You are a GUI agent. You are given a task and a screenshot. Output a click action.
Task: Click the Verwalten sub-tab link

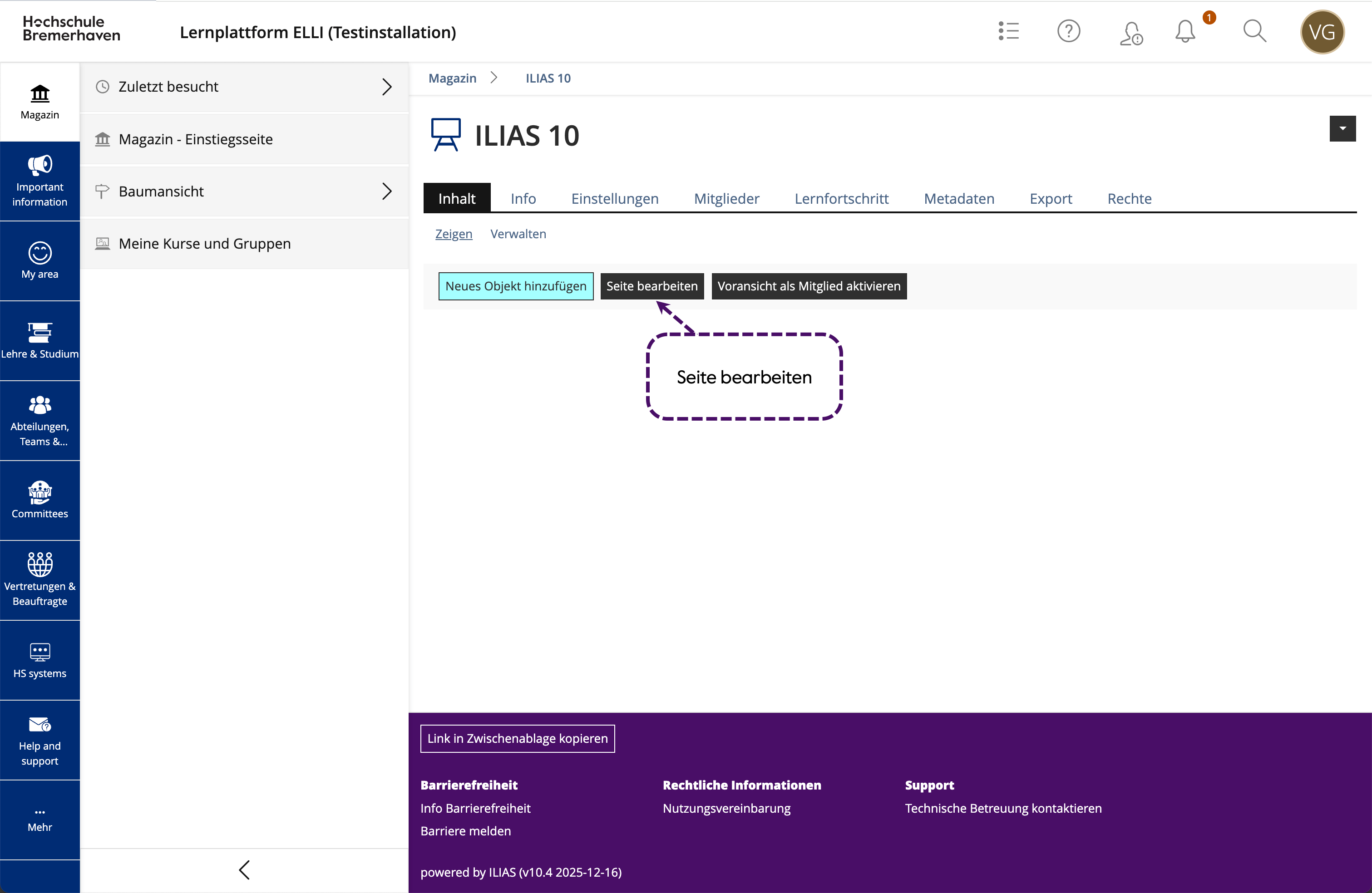[x=518, y=235]
